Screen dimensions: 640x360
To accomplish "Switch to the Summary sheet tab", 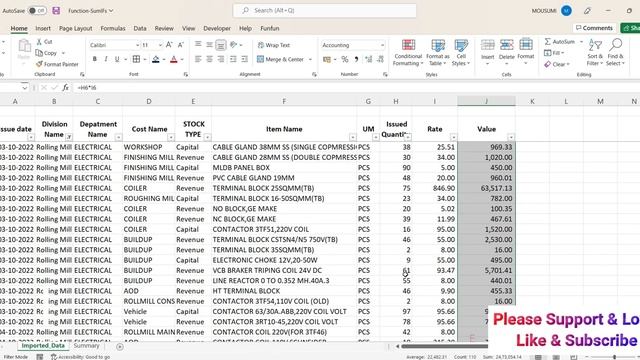I will pyautogui.click(x=87, y=346).
